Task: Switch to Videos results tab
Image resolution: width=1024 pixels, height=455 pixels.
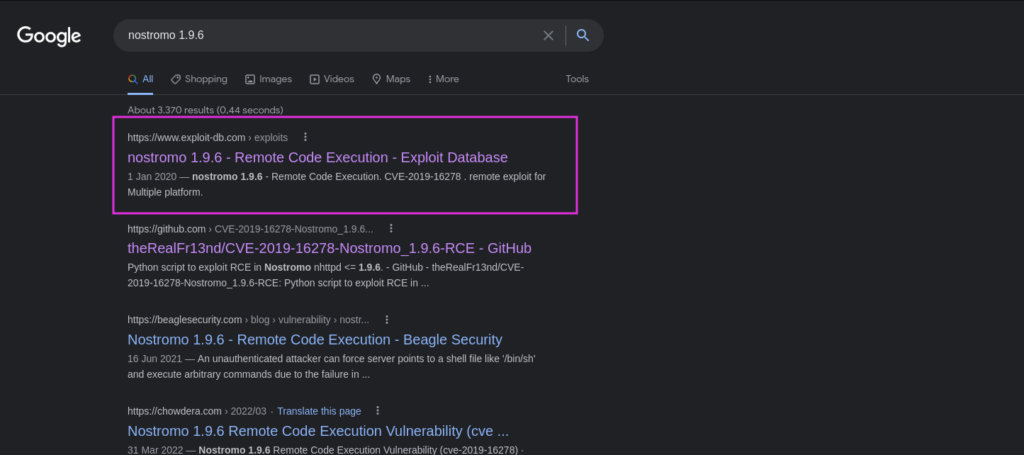Action: 331,79
